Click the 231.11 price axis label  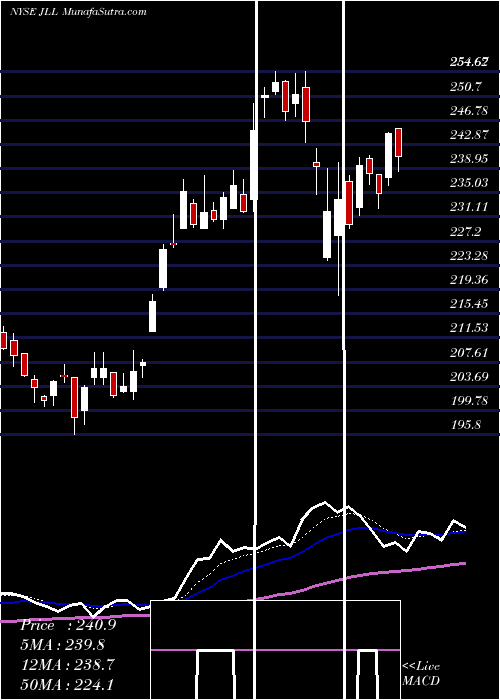click(468, 207)
